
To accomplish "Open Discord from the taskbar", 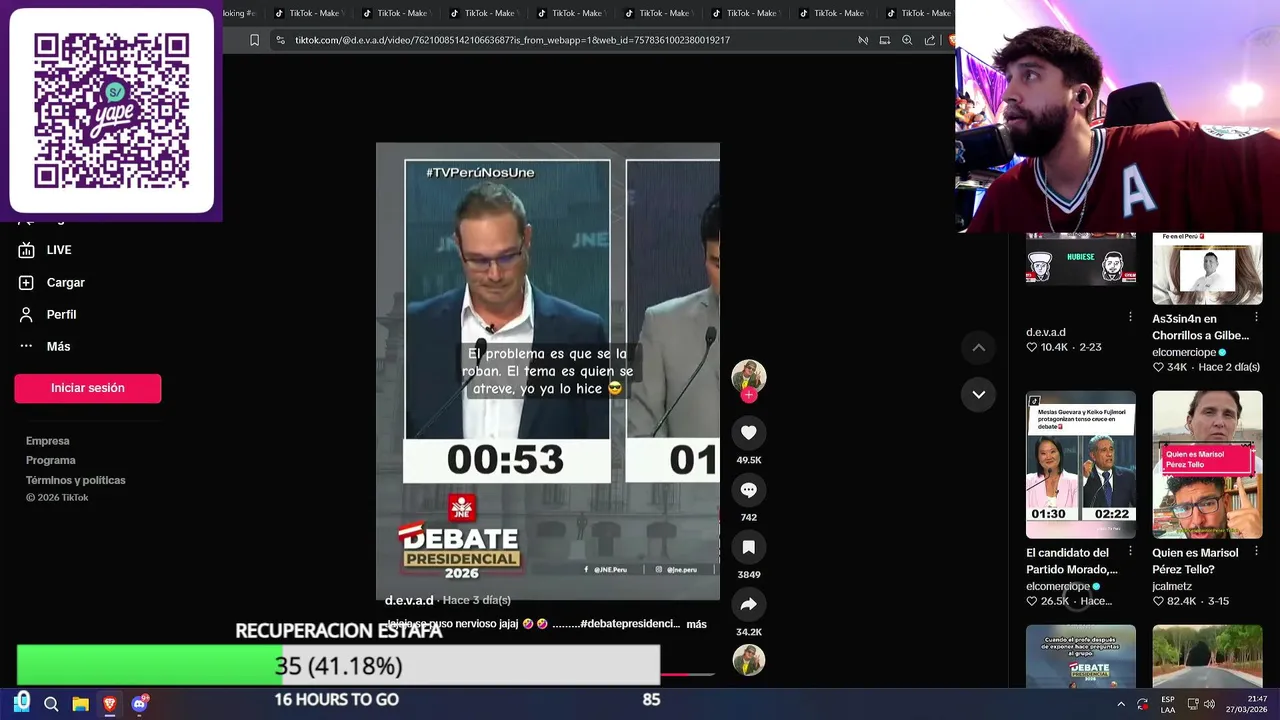I will click(139, 704).
